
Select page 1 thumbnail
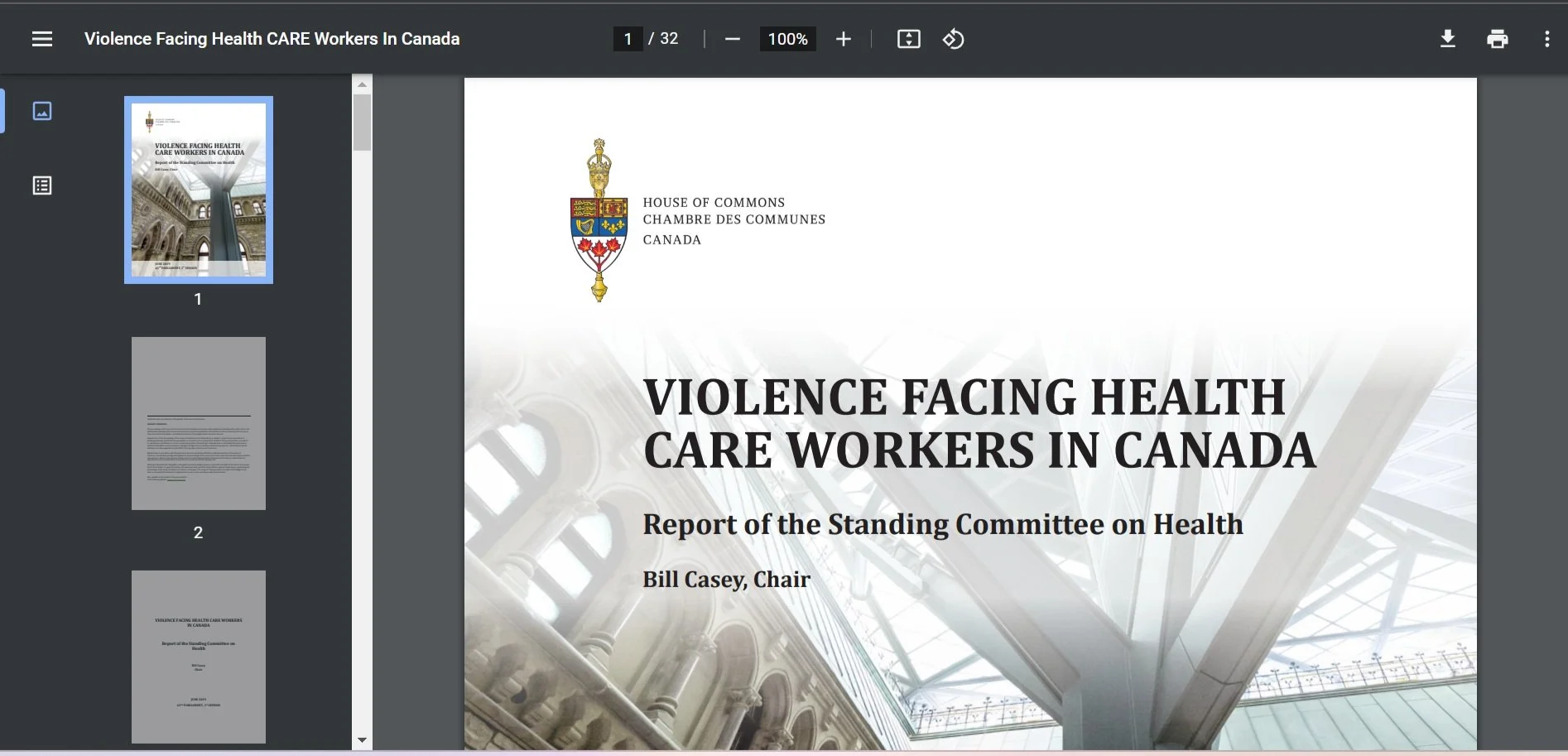tap(199, 190)
